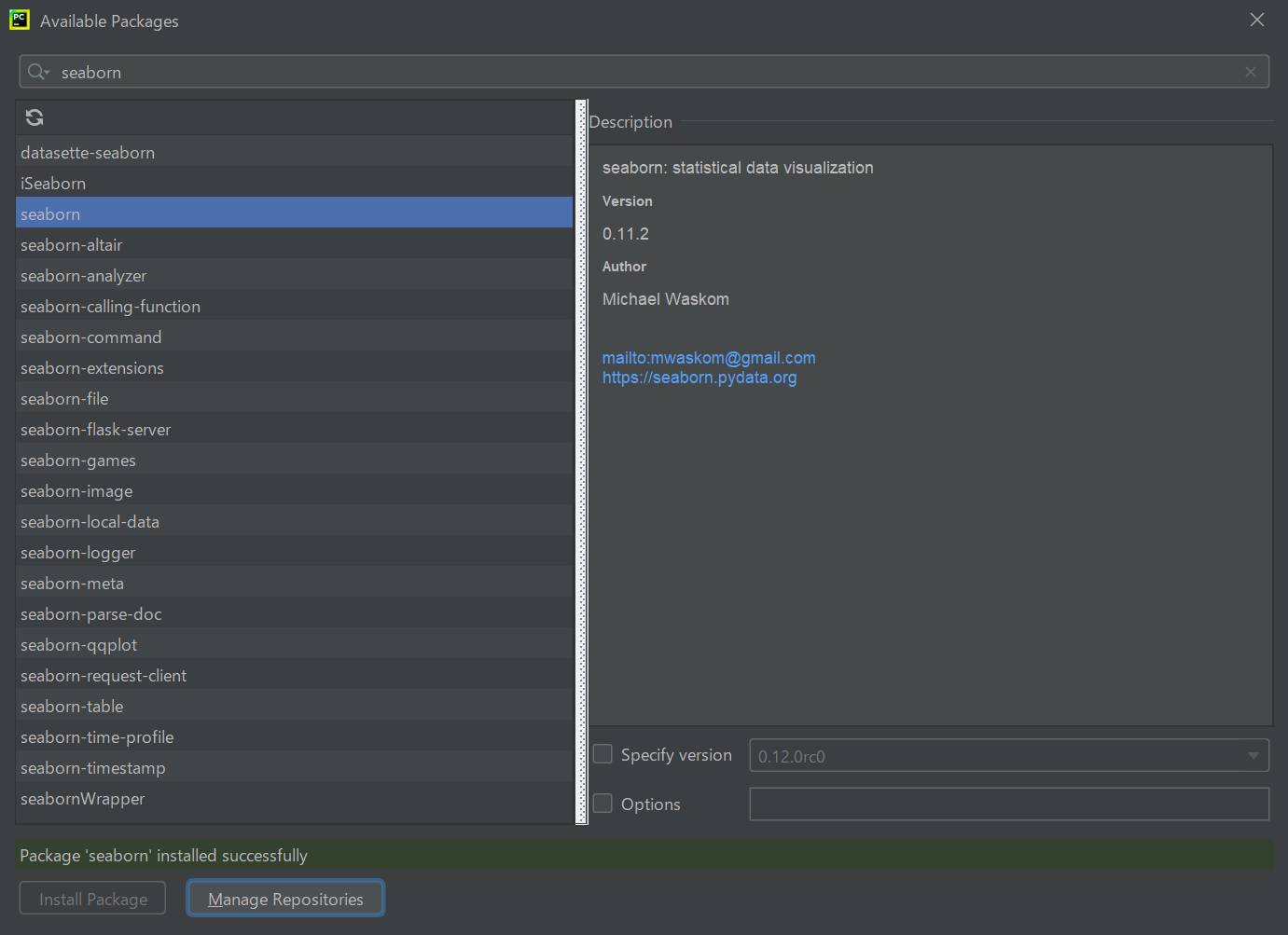
Task: Select the highlighted seaborn package row
Action: pyautogui.click(x=294, y=213)
